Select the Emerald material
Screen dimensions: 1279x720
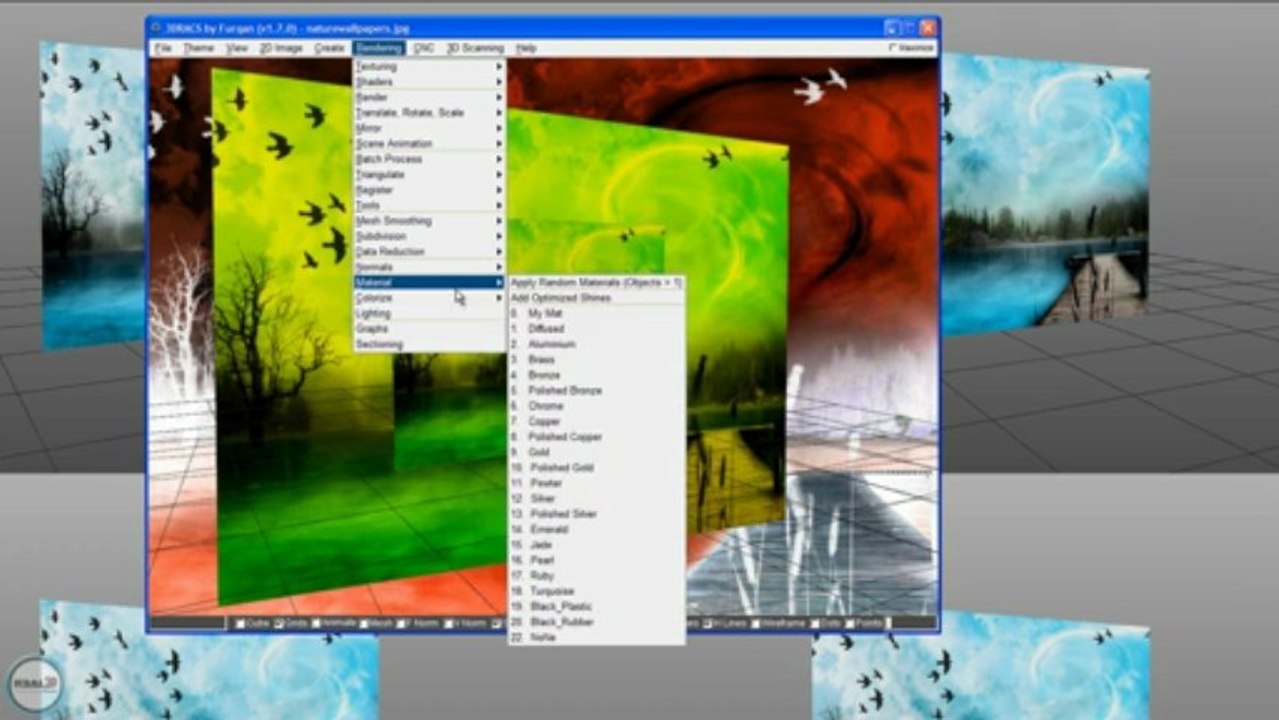click(x=596, y=529)
